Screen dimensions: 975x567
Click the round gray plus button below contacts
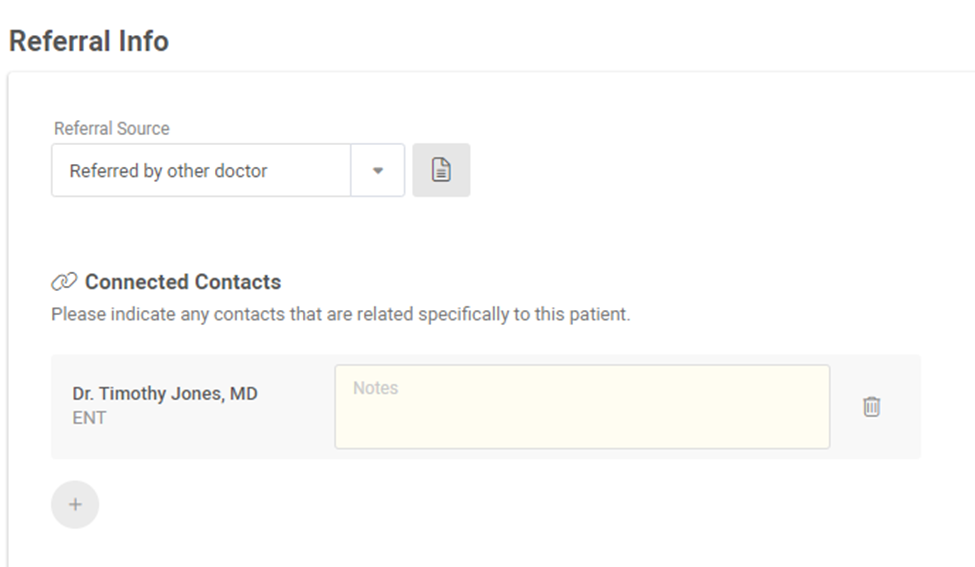click(x=75, y=504)
